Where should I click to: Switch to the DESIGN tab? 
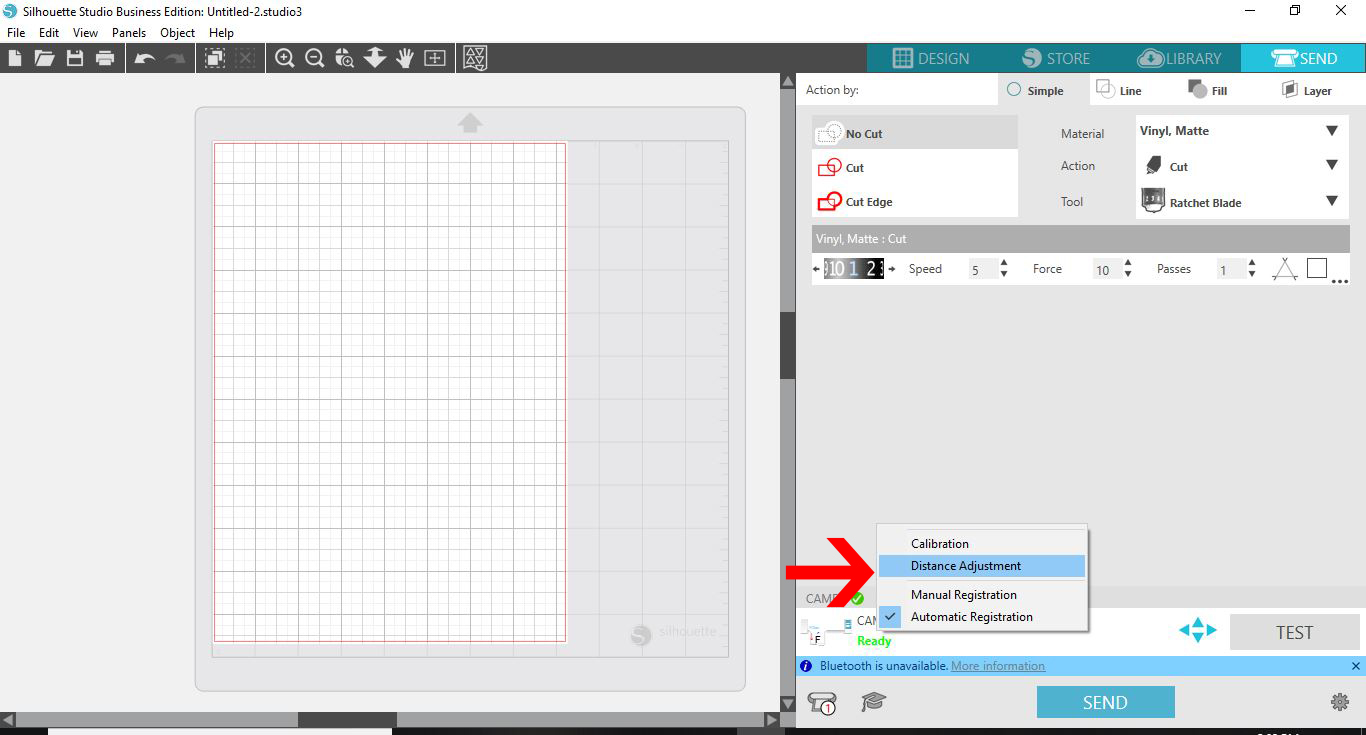(930, 58)
